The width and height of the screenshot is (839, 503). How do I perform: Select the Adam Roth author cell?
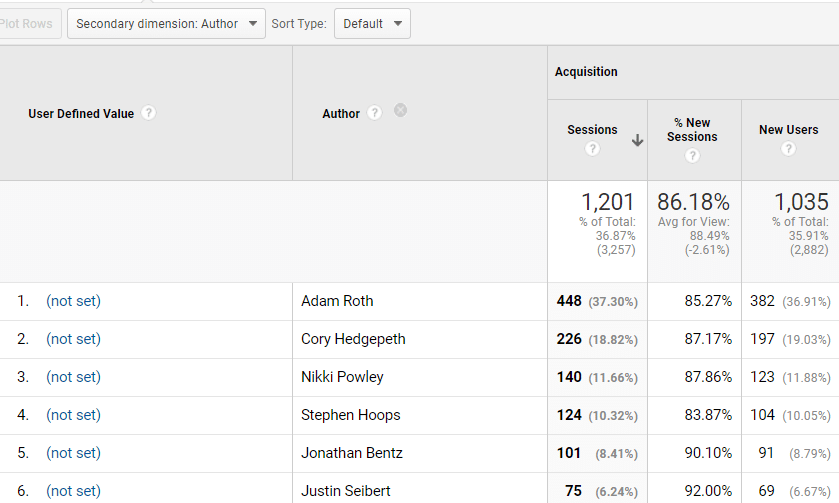(x=337, y=301)
